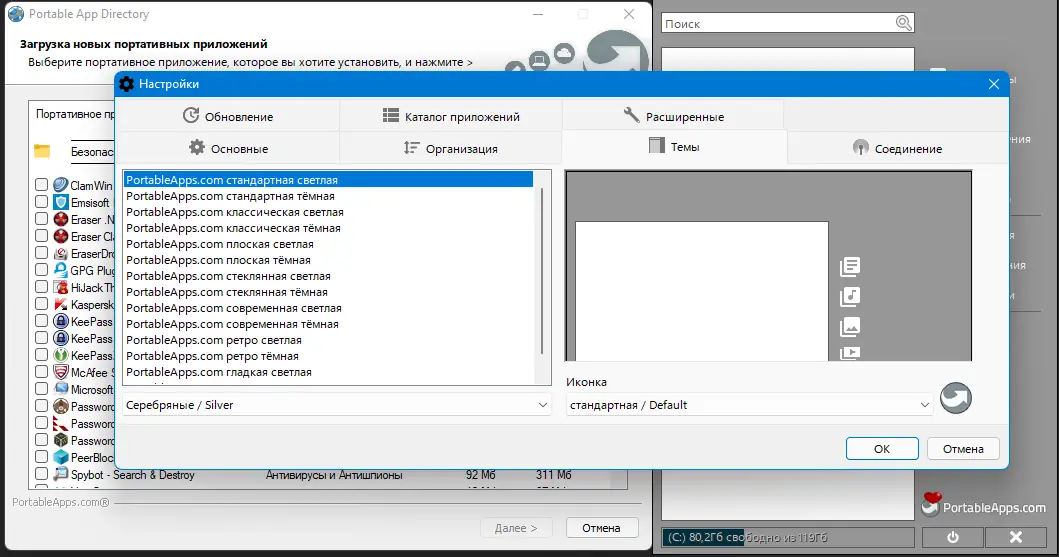This screenshot has height=557, width=1059.
Task: Open the Иконка стандартная / Default dropdown
Action: pyautogui.click(x=749, y=405)
